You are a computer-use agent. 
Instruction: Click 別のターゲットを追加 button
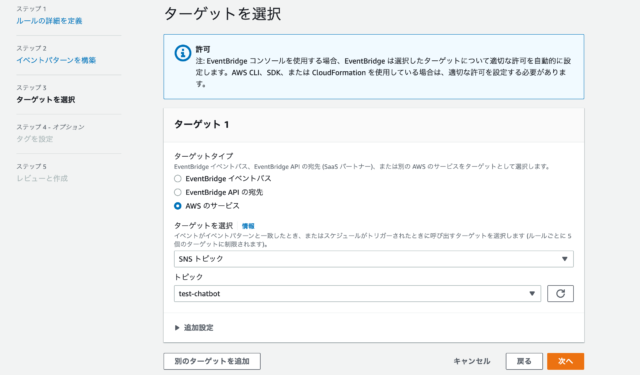[x=212, y=361]
